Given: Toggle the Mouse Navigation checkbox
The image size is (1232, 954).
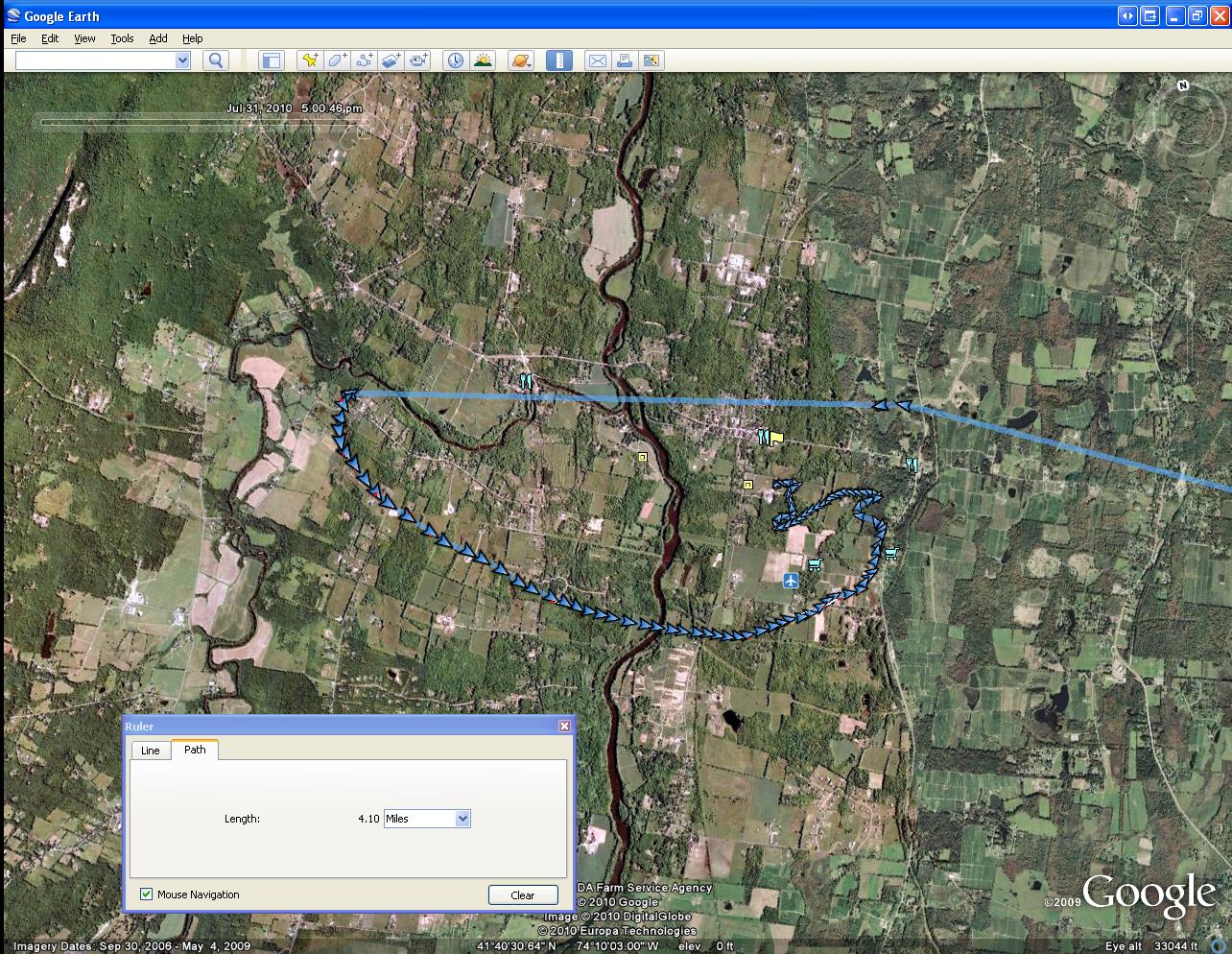Looking at the screenshot, I should [146, 894].
